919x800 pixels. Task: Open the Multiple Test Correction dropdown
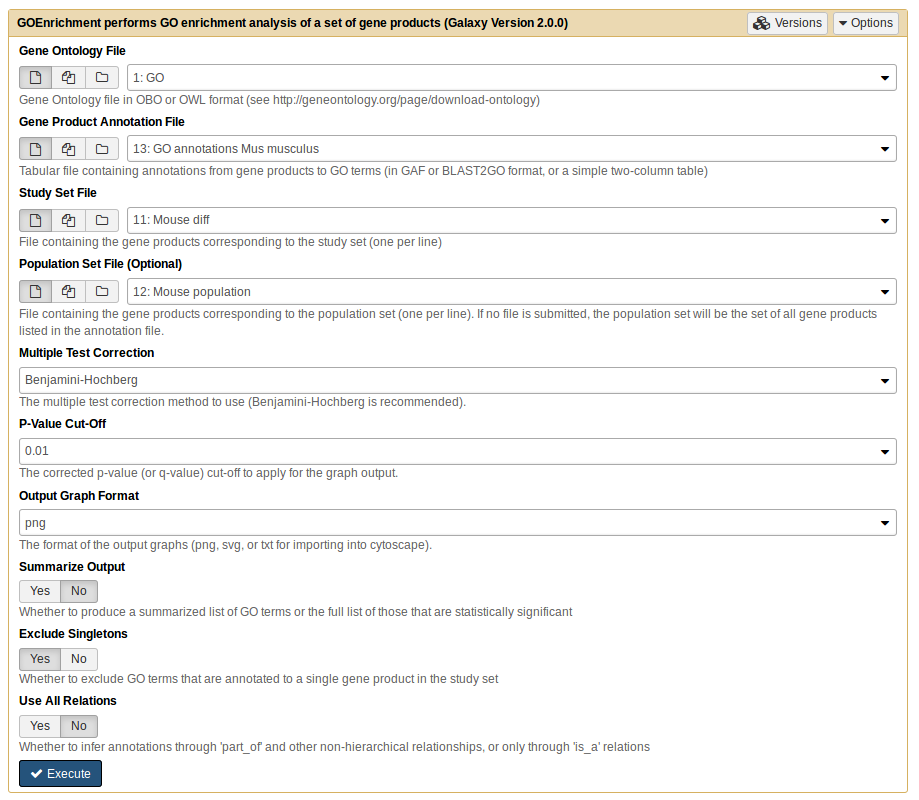(458, 380)
